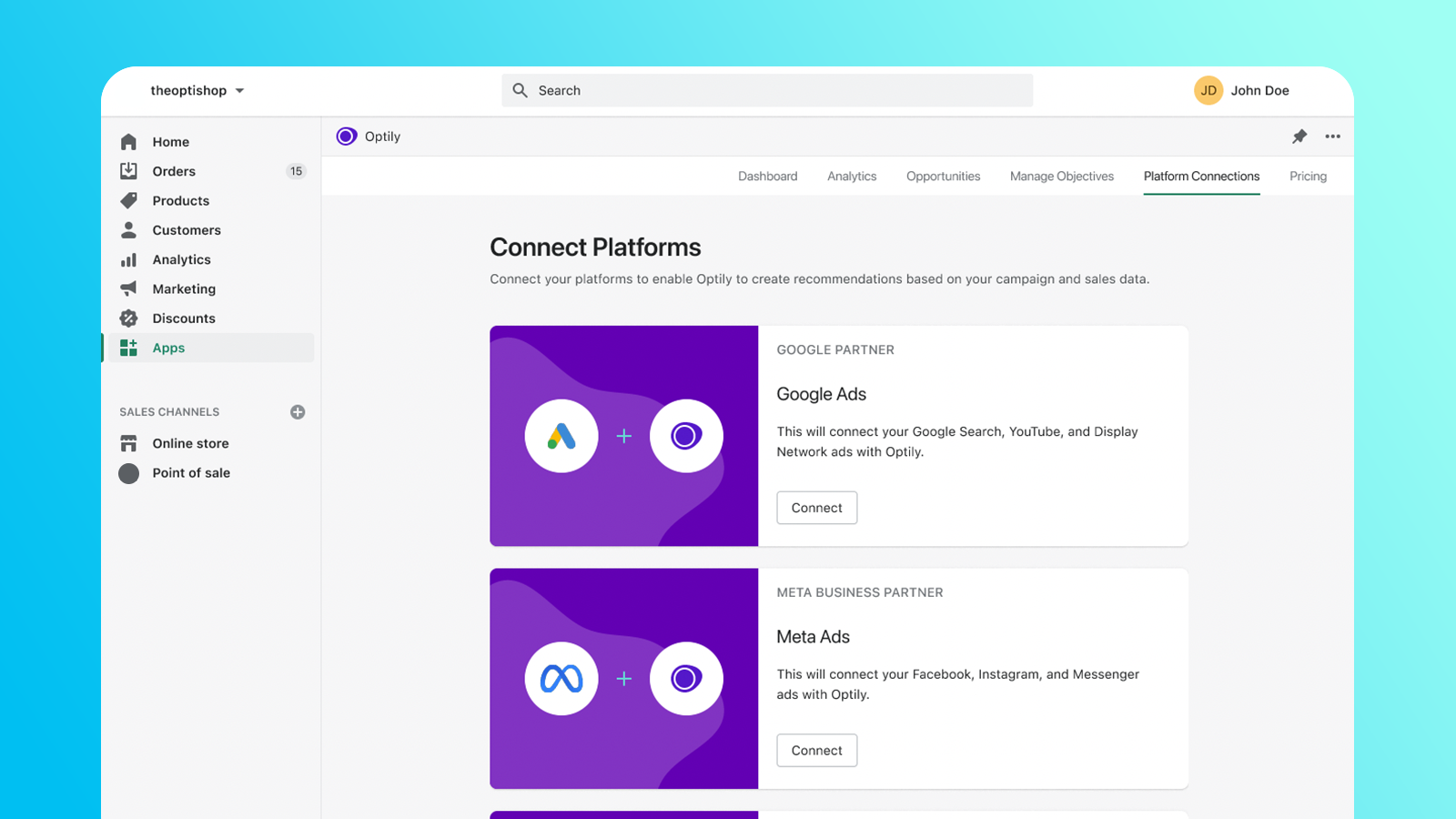Add a sales channel with plus icon
This screenshot has height=819, width=1456.
[x=298, y=412]
